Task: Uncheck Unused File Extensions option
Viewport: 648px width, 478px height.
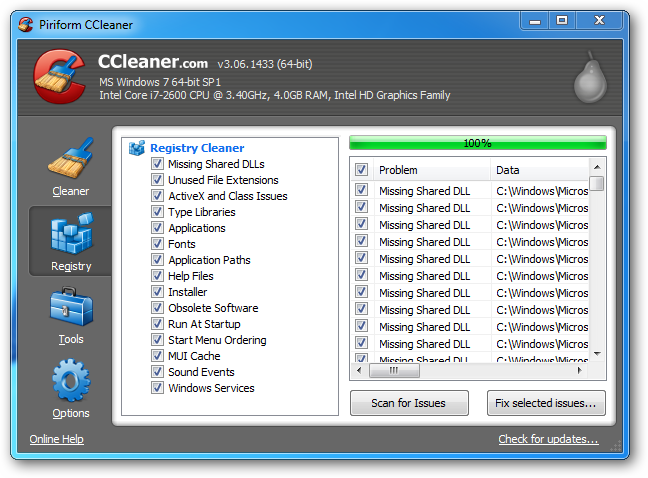Action: coord(157,180)
